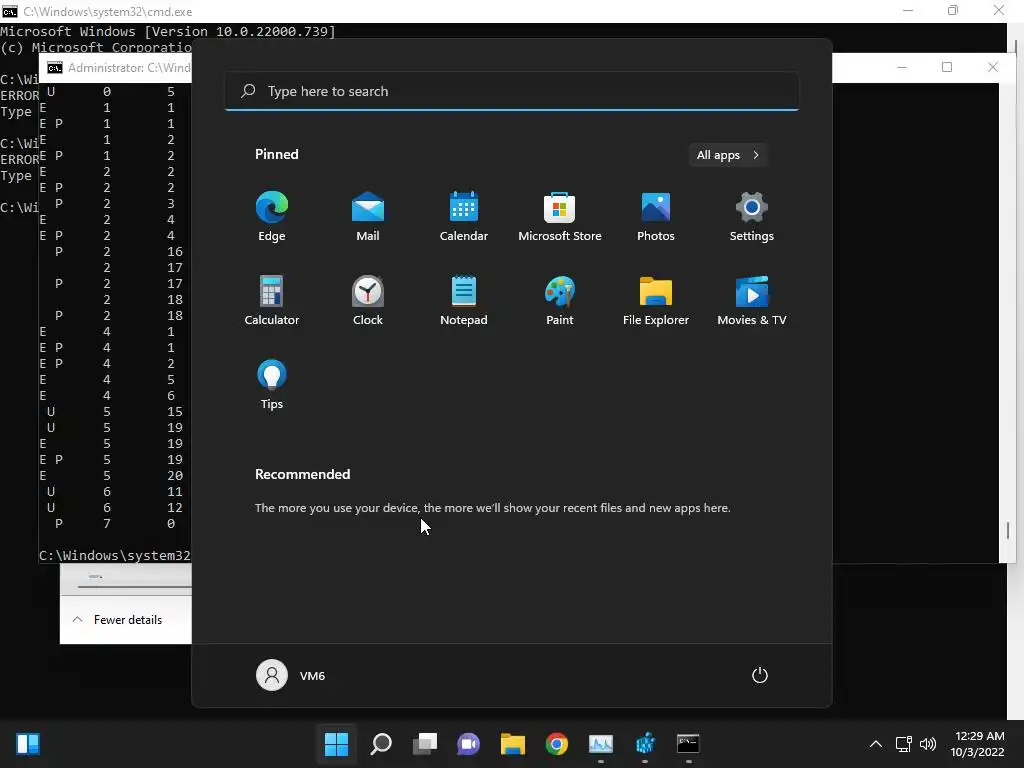Screen dimensions: 1024x768
Task: Open taskbar Search
Action: [381, 744]
